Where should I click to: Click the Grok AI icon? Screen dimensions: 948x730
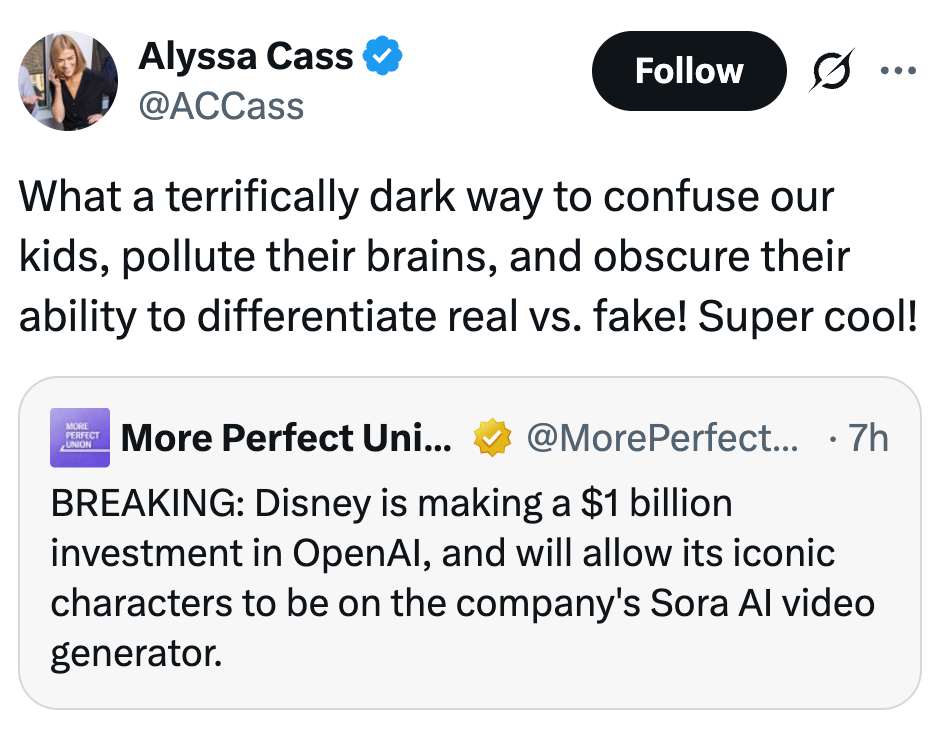point(832,70)
